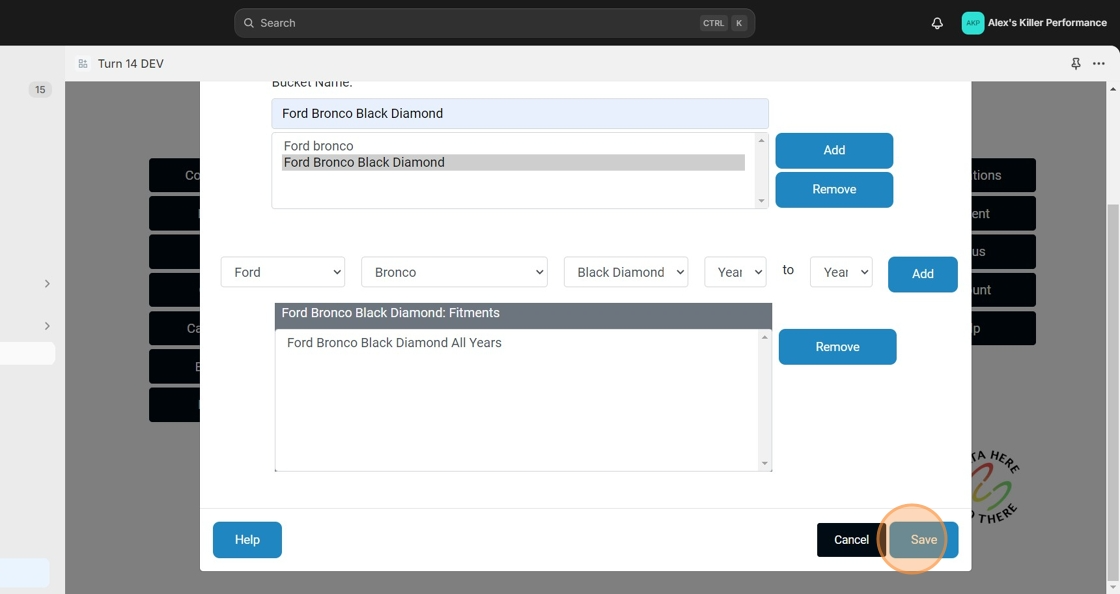The image size is (1120, 594).
Task: Expand the lower sidebar chevron
Action: click(x=47, y=326)
